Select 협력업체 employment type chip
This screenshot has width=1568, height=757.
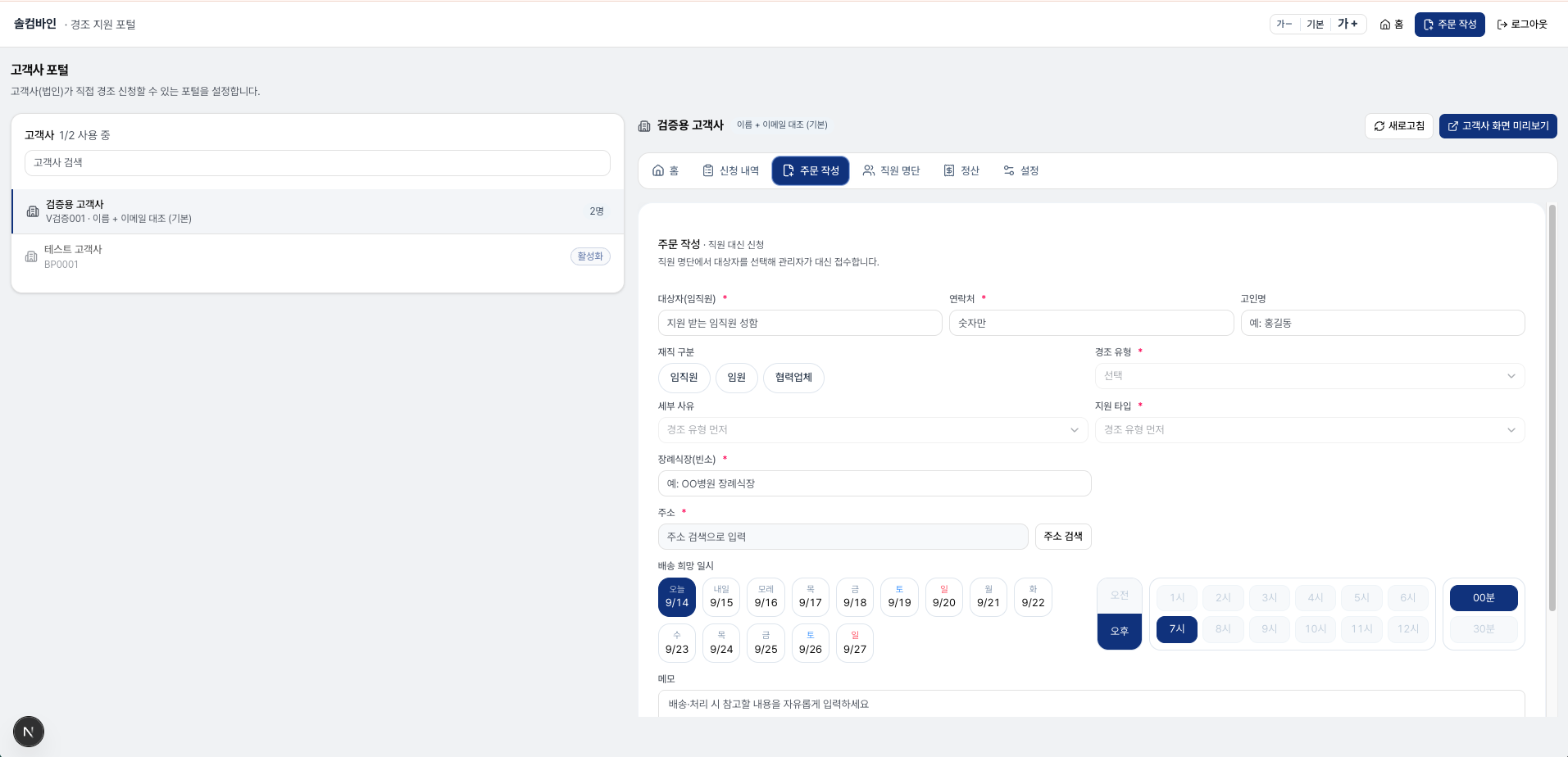[x=793, y=378]
